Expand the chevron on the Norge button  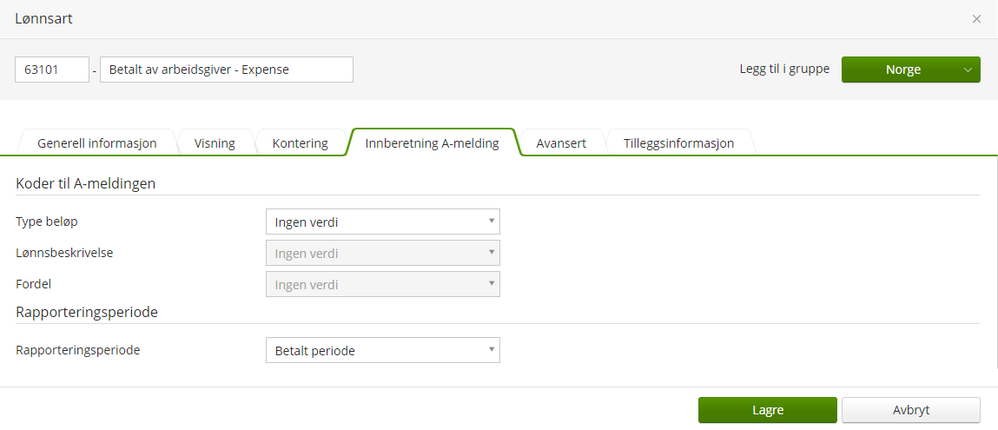click(x=967, y=70)
